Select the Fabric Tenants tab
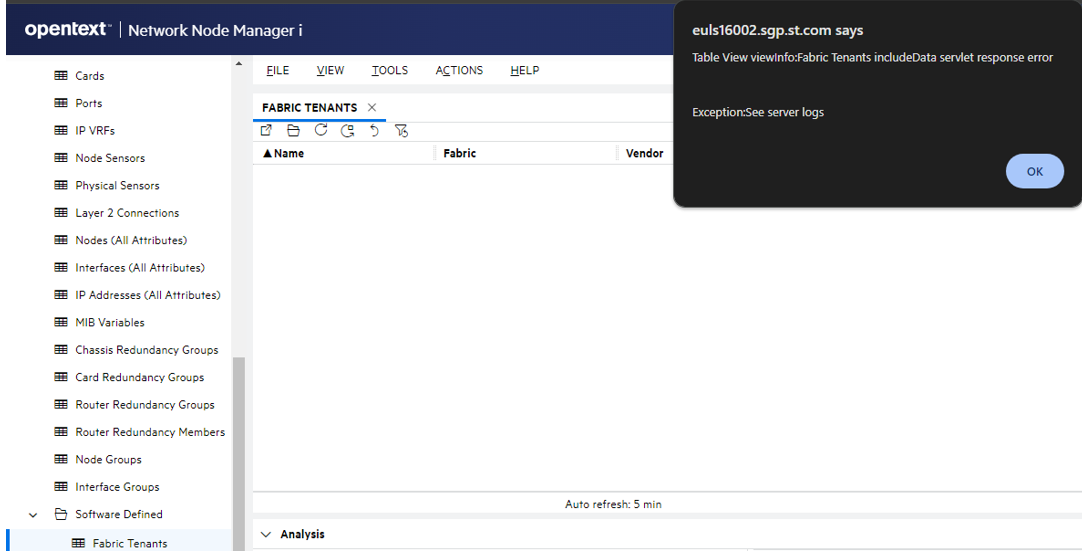The width and height of the screenshot is (1082, 551). pyautogui.click(x=309, y=108)
